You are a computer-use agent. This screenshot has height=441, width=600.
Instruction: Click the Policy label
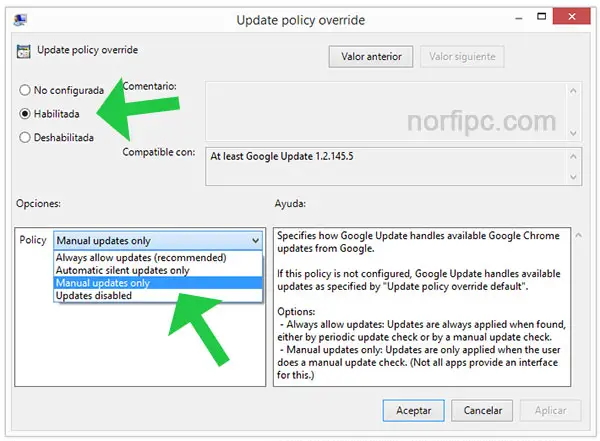pos(33,240)
